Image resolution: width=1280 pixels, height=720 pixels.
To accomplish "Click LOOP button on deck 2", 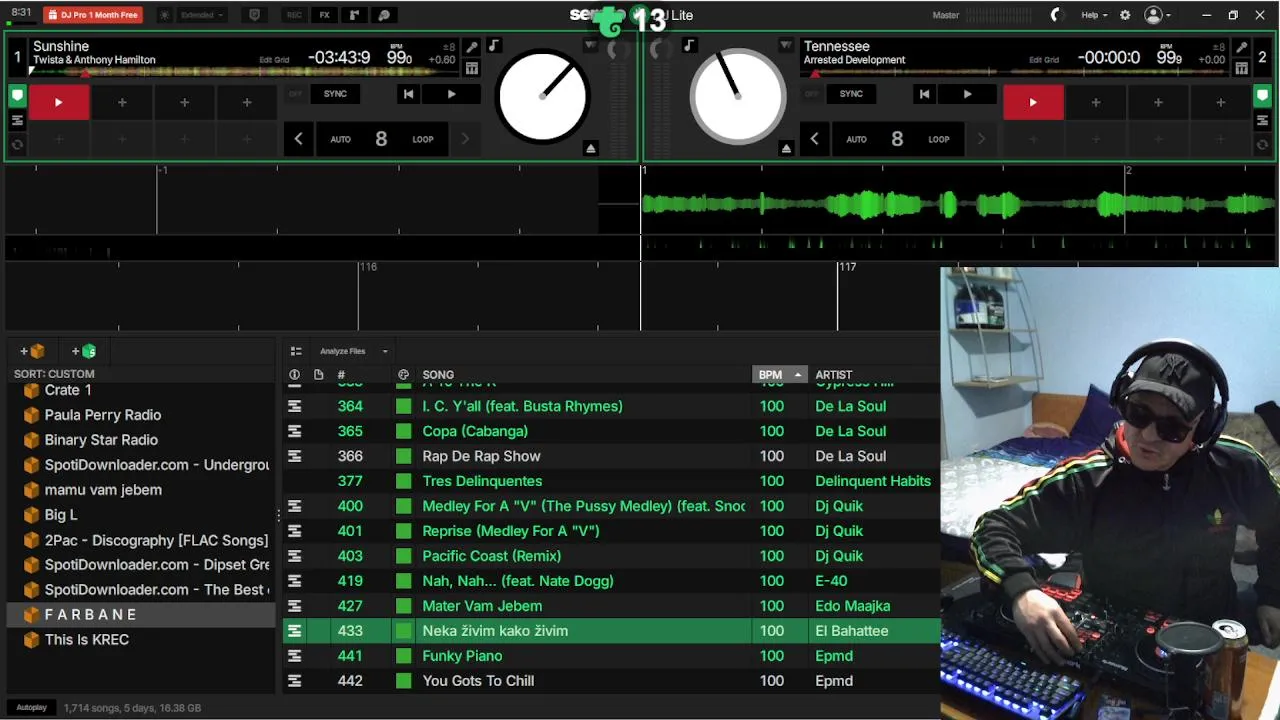I will click(x=939, y=139).
